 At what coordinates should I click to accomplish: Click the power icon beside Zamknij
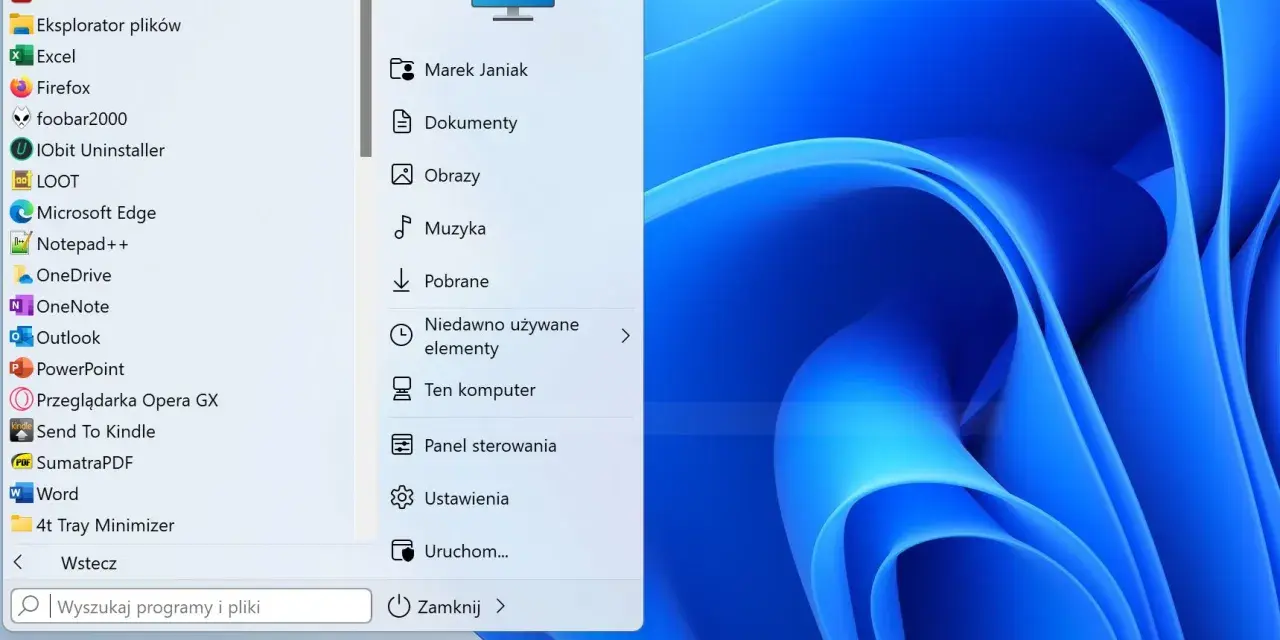tap(399, 606)
